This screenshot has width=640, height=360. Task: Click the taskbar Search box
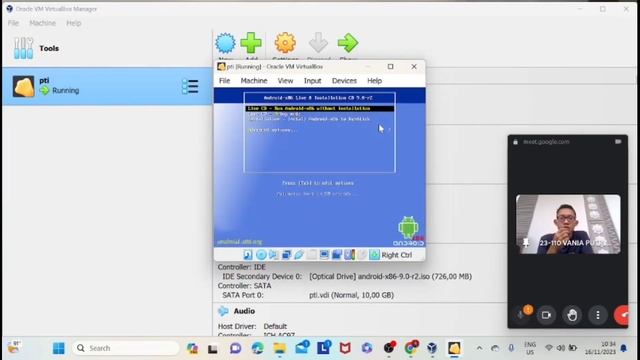click(x=126, y=348)
